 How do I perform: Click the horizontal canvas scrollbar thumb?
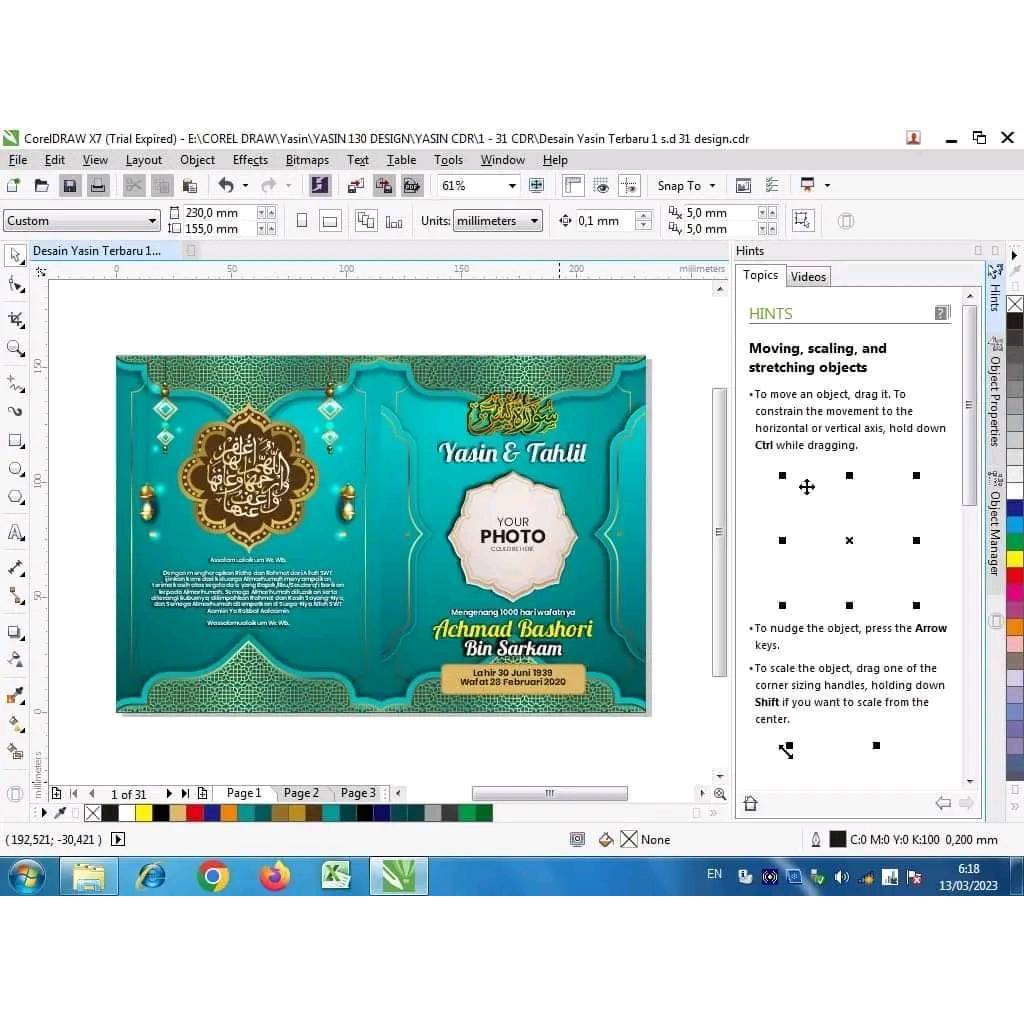[x=550, y=793]
